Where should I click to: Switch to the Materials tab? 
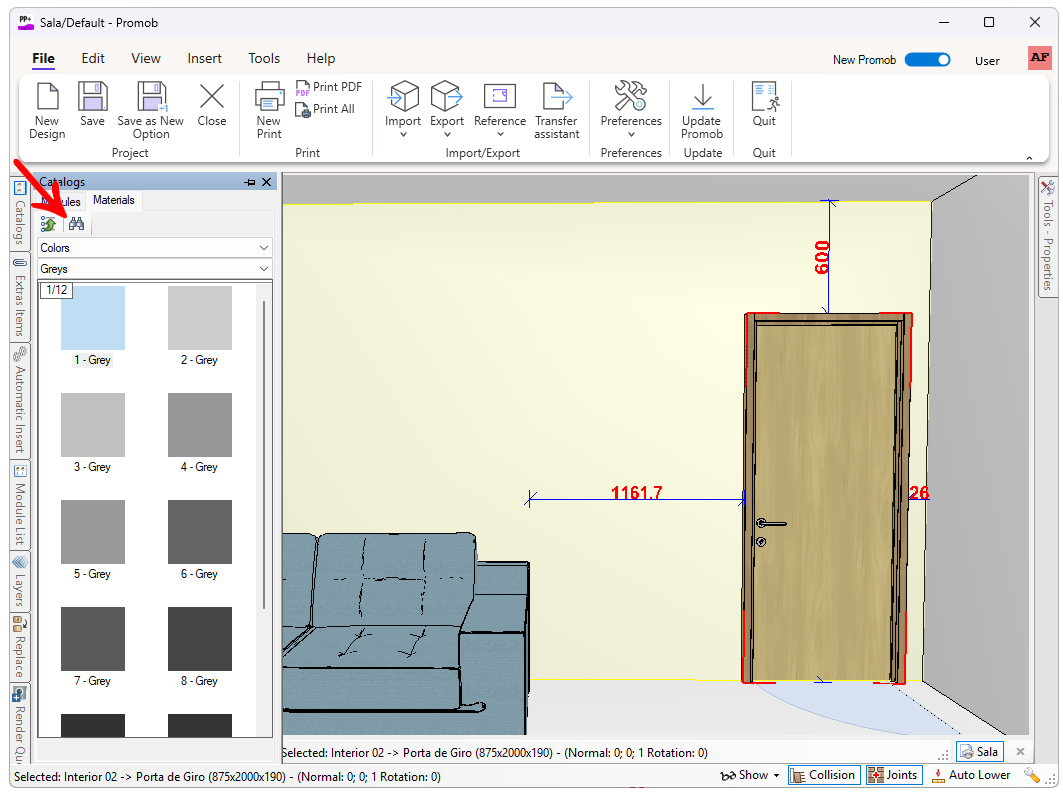point(113,200)
